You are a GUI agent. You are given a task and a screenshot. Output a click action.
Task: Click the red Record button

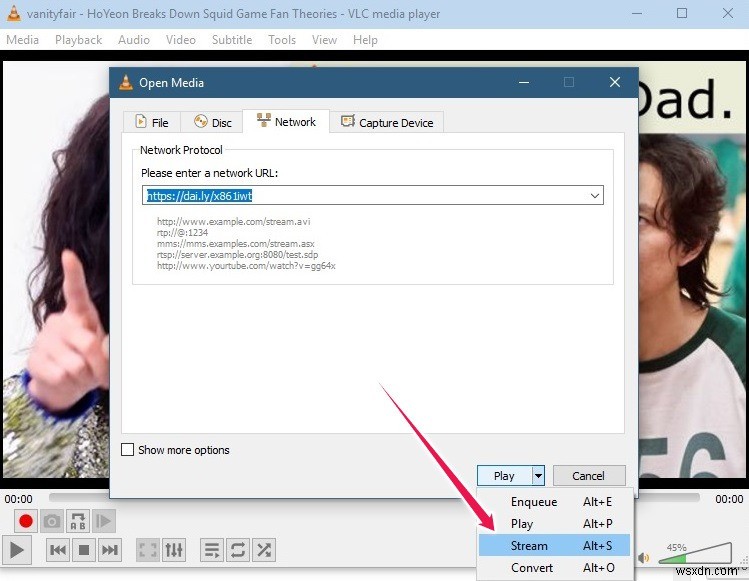[x=26, y=521]
